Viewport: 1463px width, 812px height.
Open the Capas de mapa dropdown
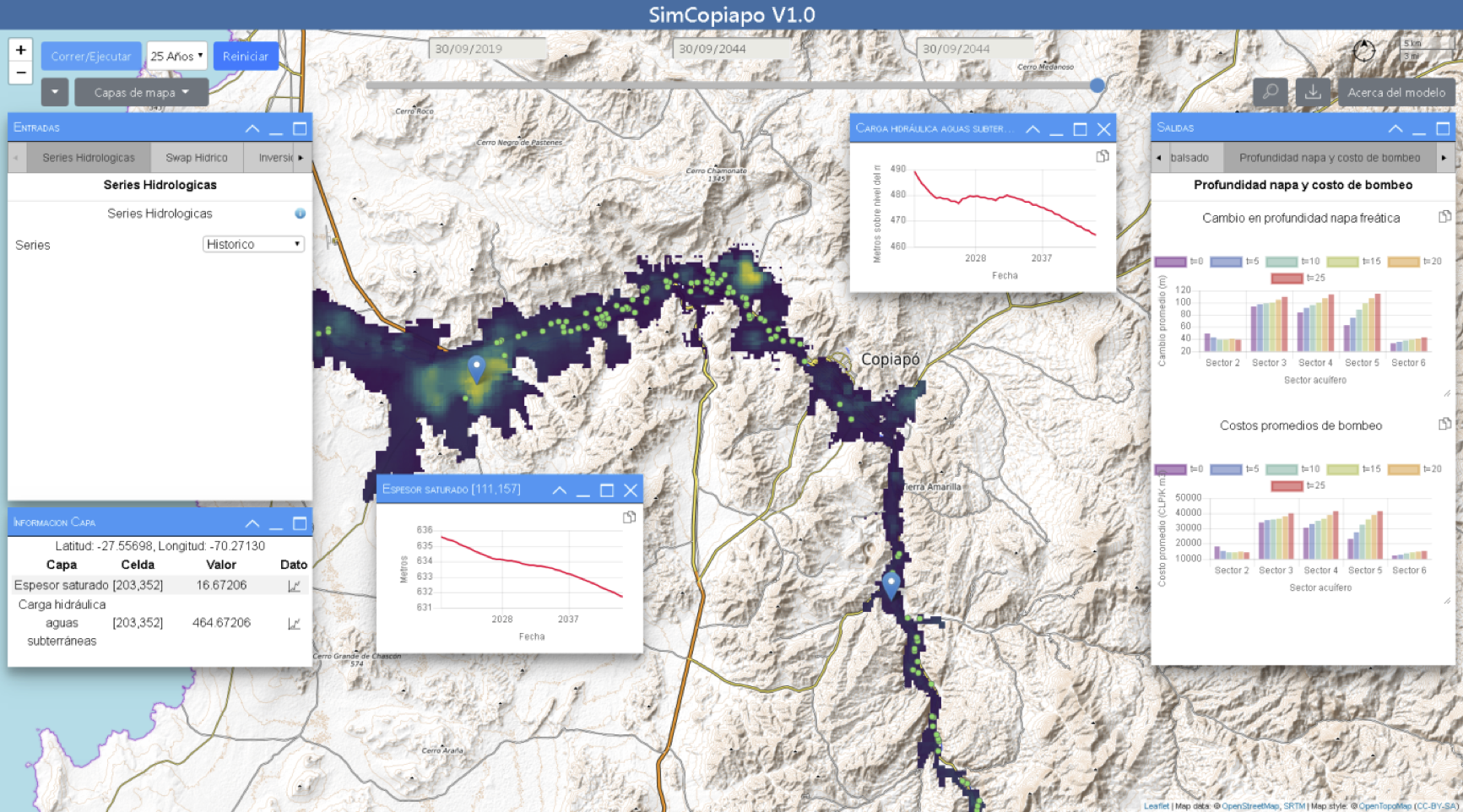141,92
